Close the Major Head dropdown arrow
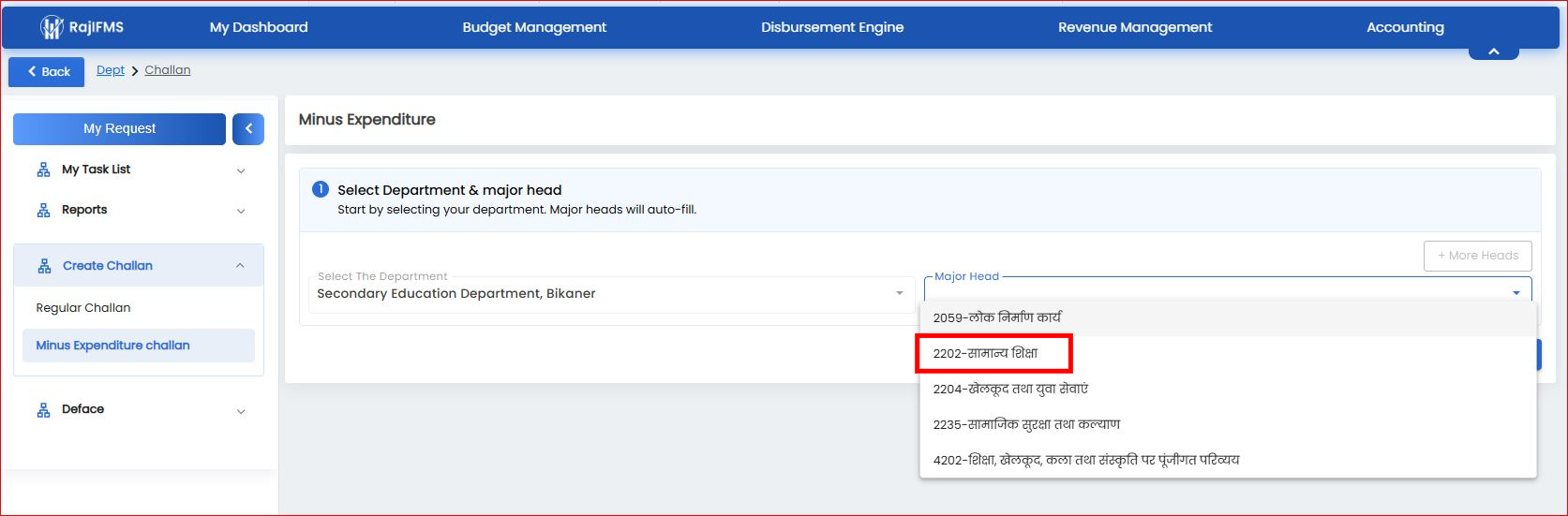Image resolution: width=1568 pixels, height=516 pixels. [x=1516, y=293]
